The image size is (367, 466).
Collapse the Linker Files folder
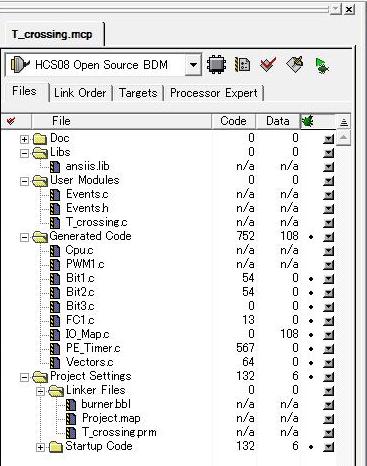click(x=40, y=391)
